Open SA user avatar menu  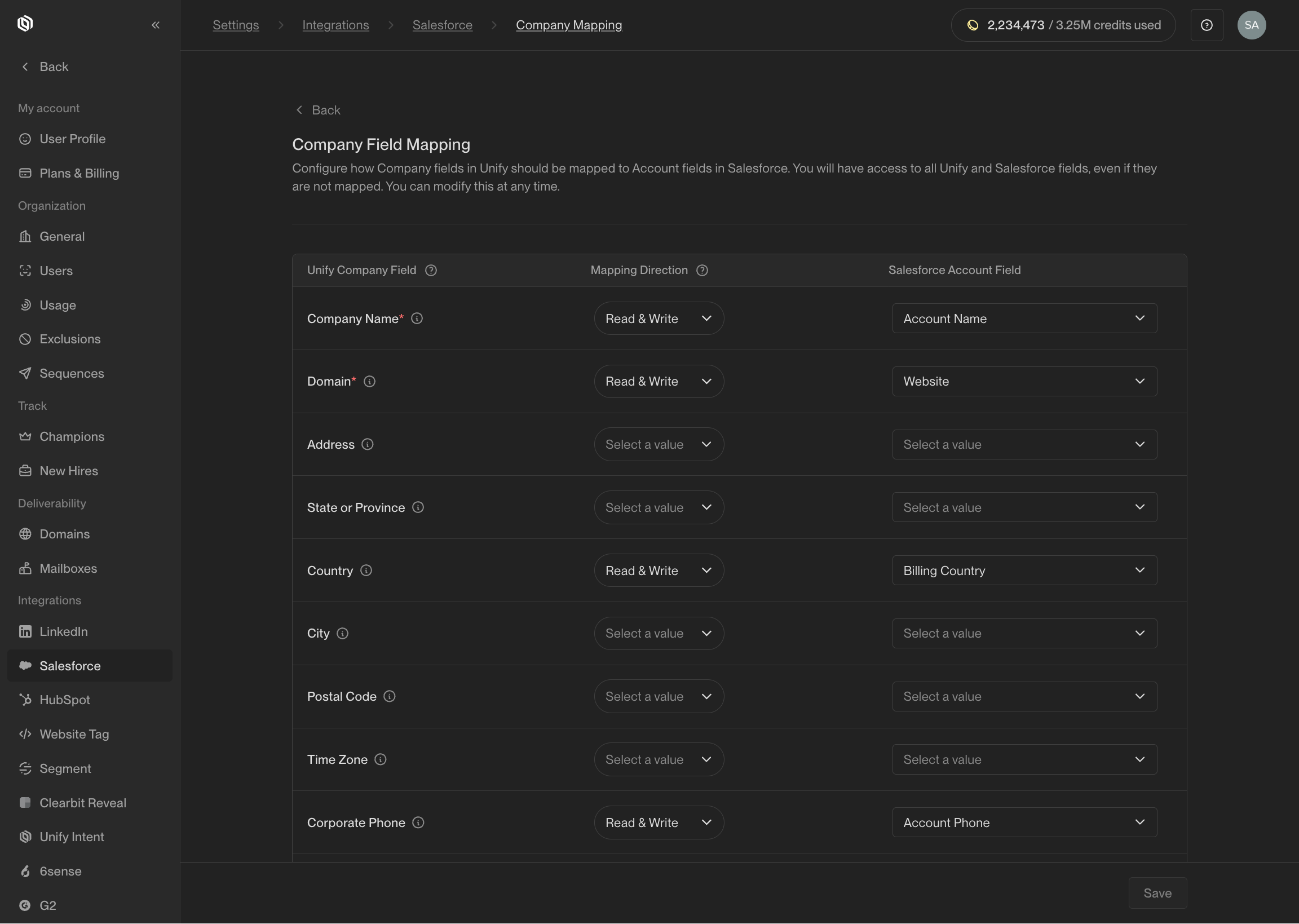(1251, 25)
